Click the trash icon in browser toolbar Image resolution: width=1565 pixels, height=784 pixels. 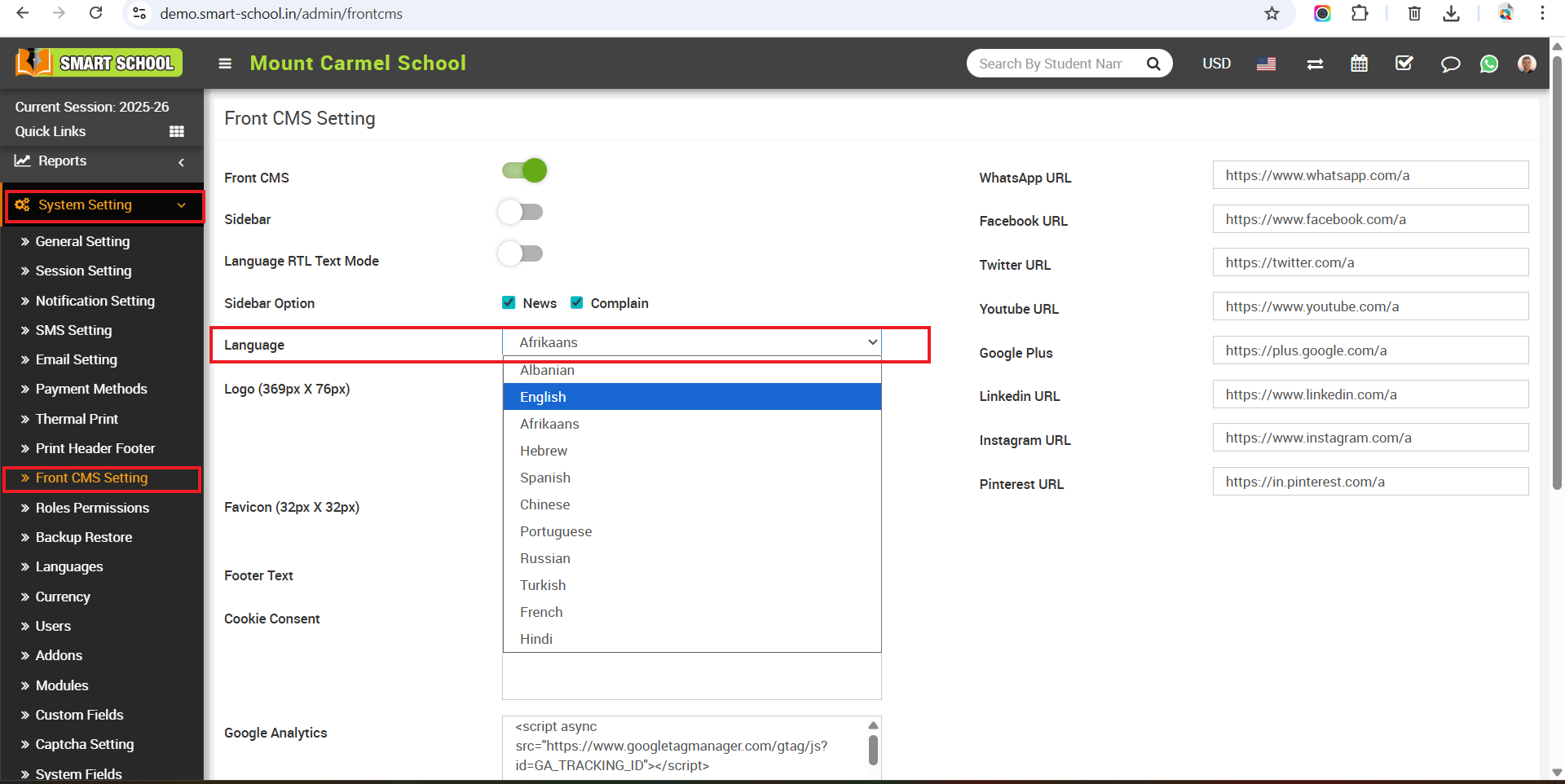pos(1414,13)
